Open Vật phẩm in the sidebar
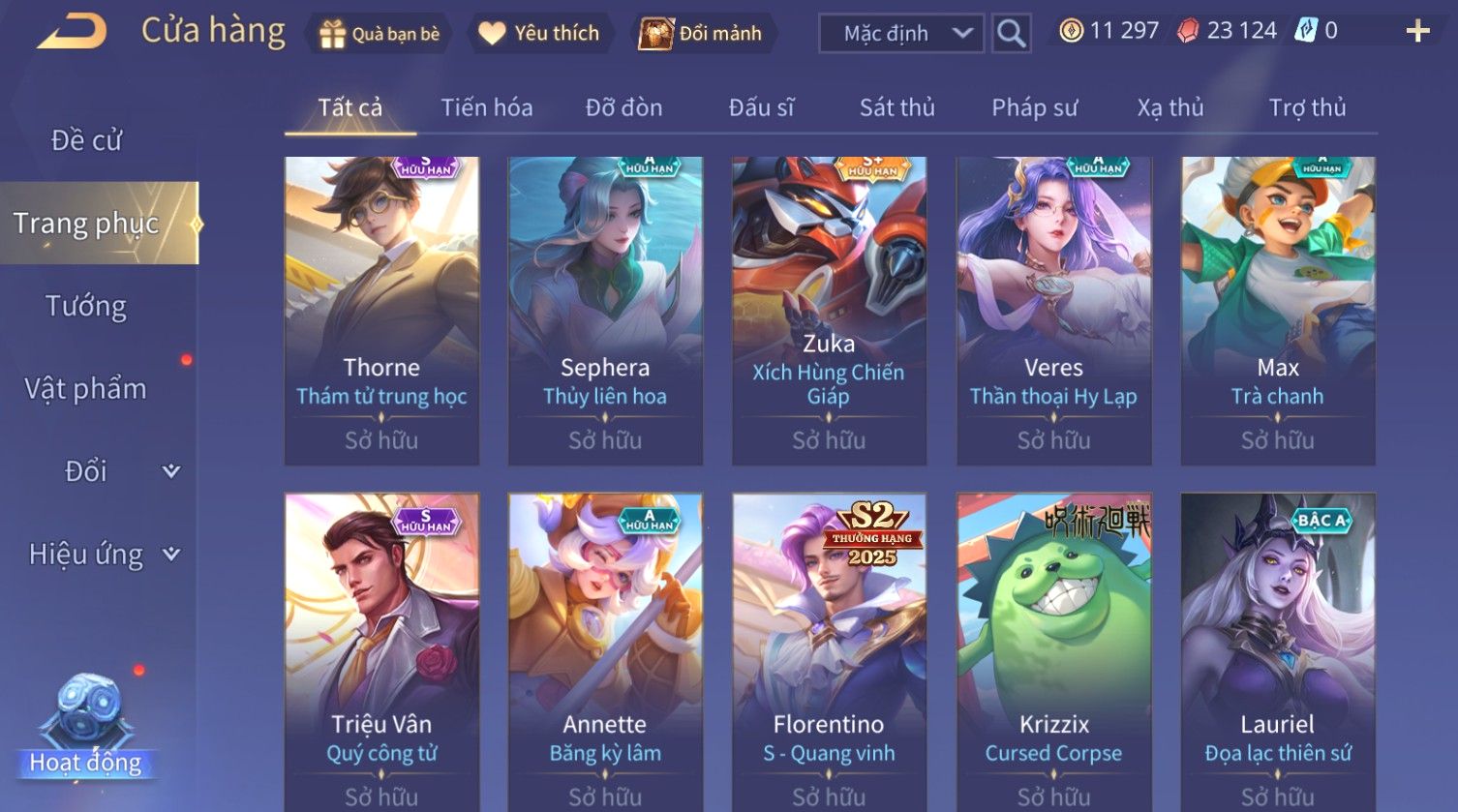The width and height of the screenshot is (1458, 812). [x=86, y=389]
